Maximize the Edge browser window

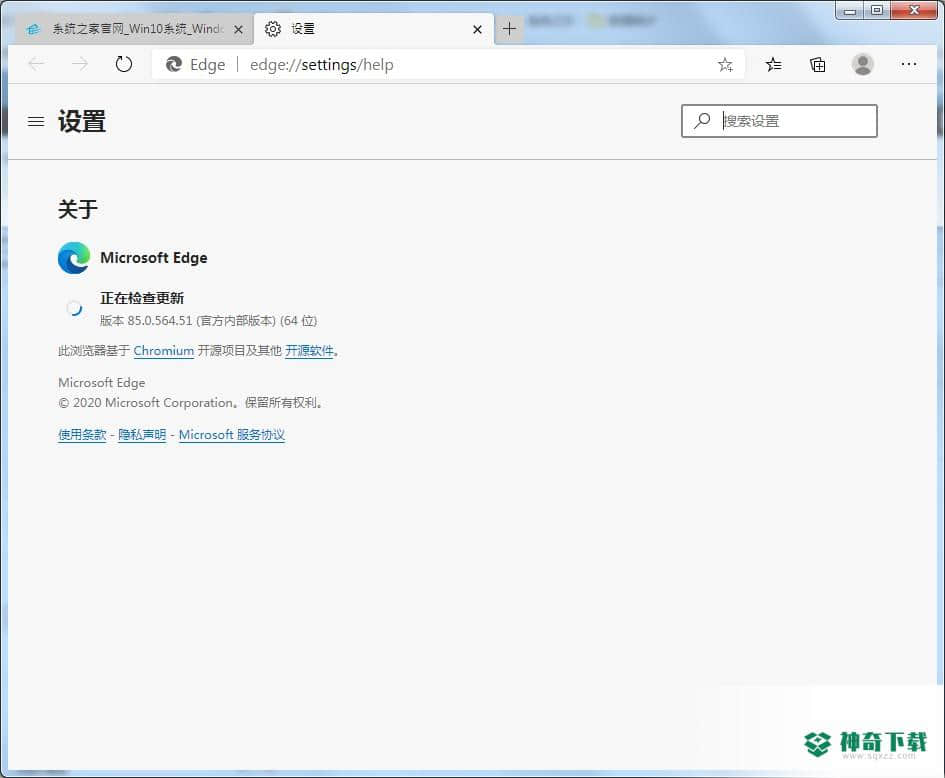pyautogui.click(x=877, y=10)
